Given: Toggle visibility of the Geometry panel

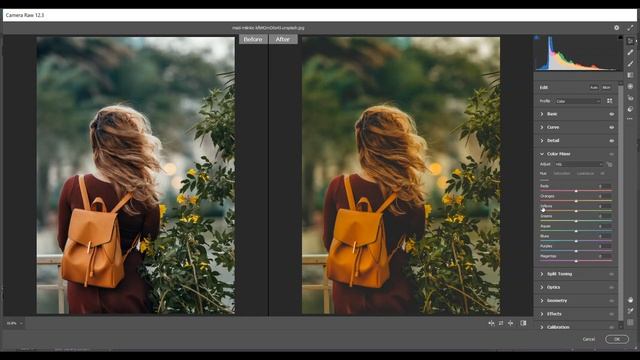Looking at the screenshot, I should [611, 301].
